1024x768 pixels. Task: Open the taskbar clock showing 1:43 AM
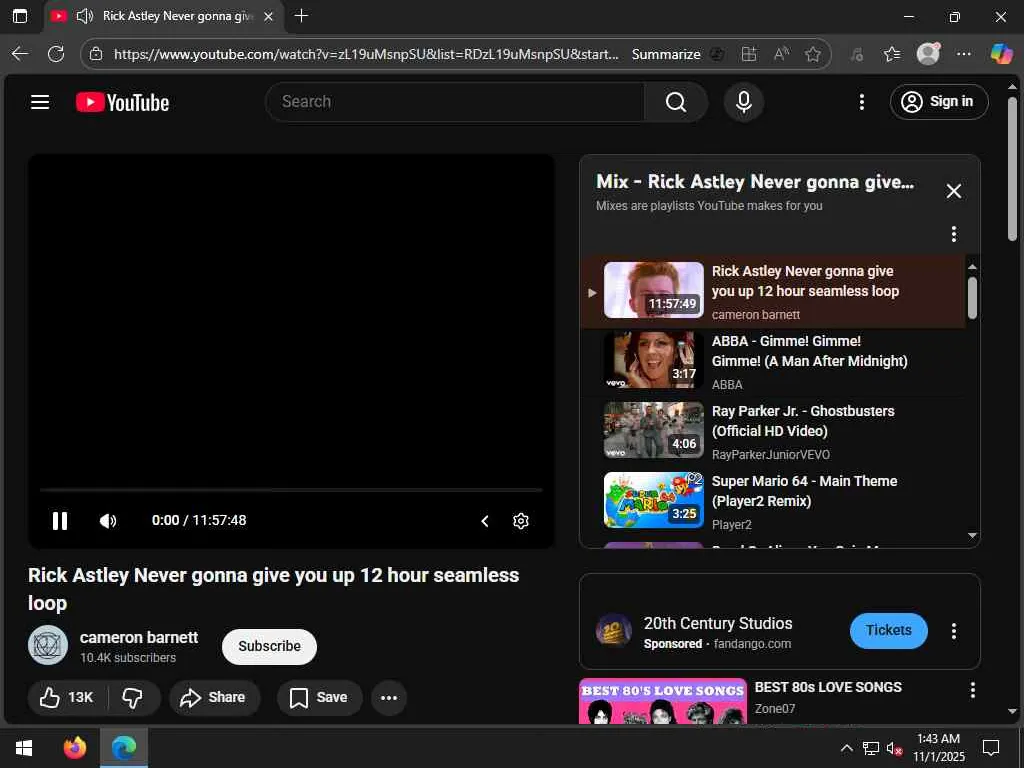pyautogui.click(x=938, y=748)
